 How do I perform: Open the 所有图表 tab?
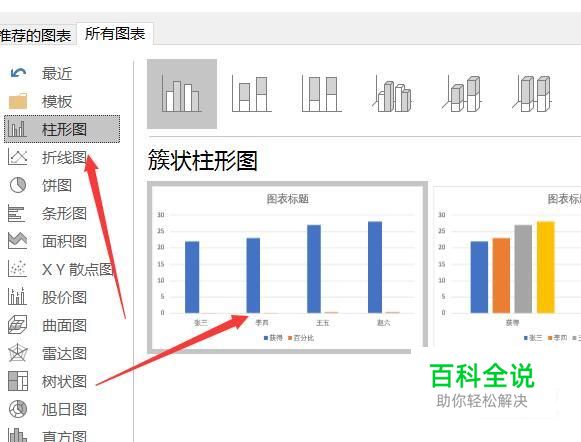click(x=115, y=34)
